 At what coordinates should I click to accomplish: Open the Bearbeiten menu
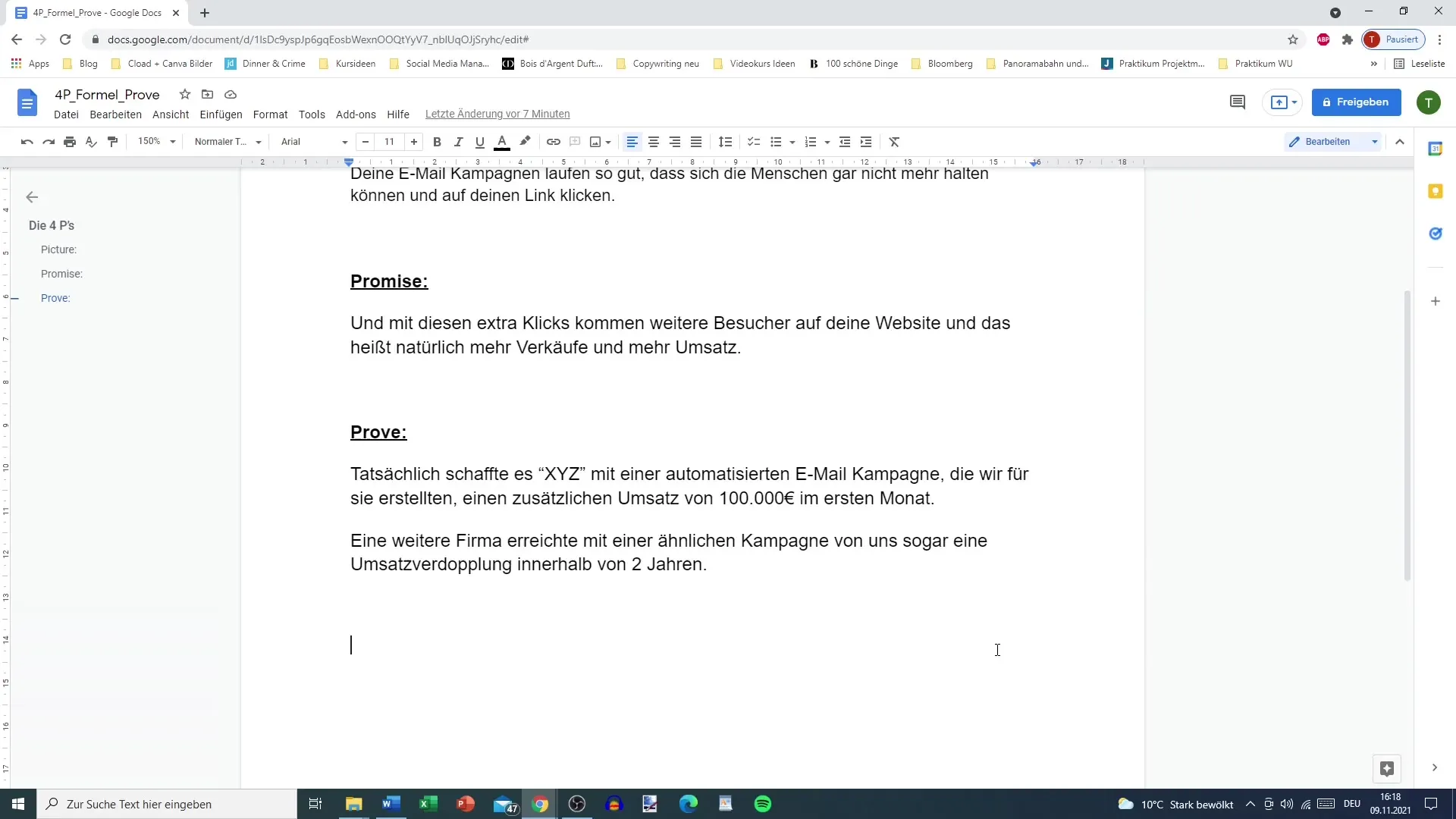pyautogui.click(x=115, y=115)
